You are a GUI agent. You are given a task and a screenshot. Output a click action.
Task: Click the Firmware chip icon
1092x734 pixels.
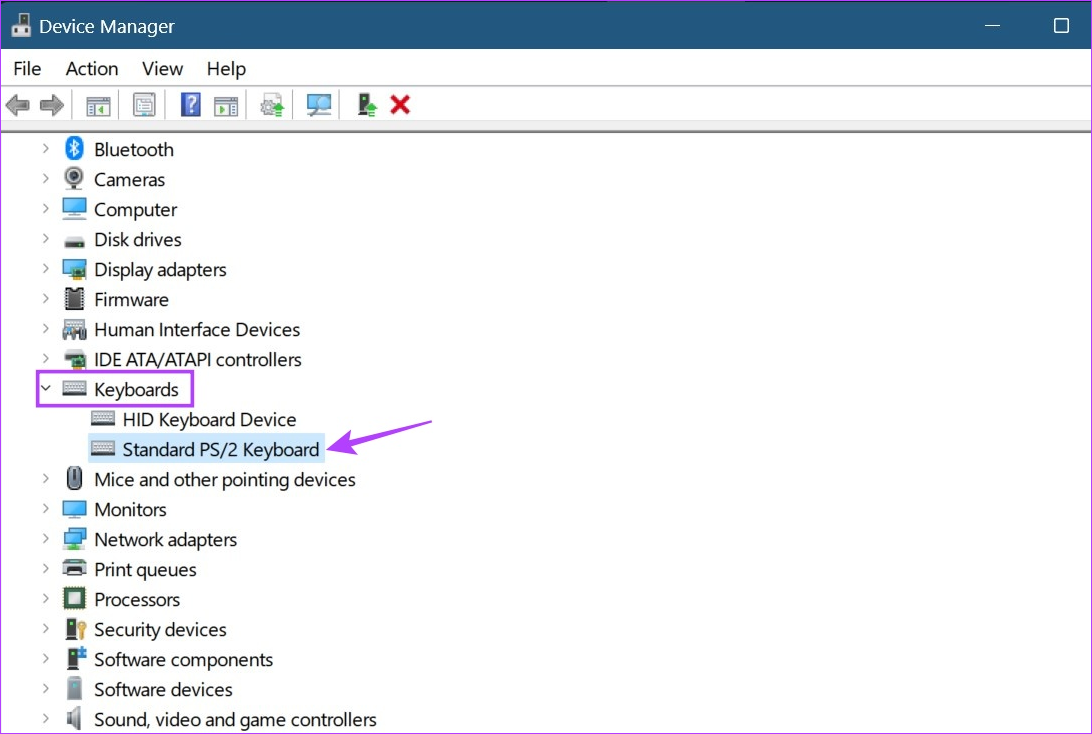coord(75,299)
